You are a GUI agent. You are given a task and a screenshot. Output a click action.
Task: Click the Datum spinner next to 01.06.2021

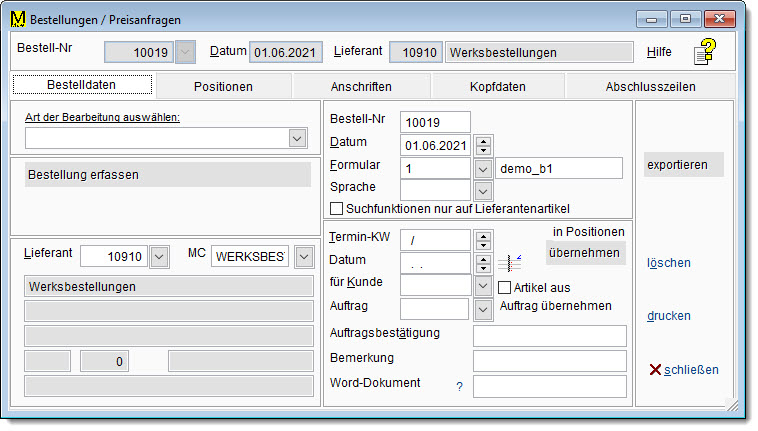[x=484, y=145]
